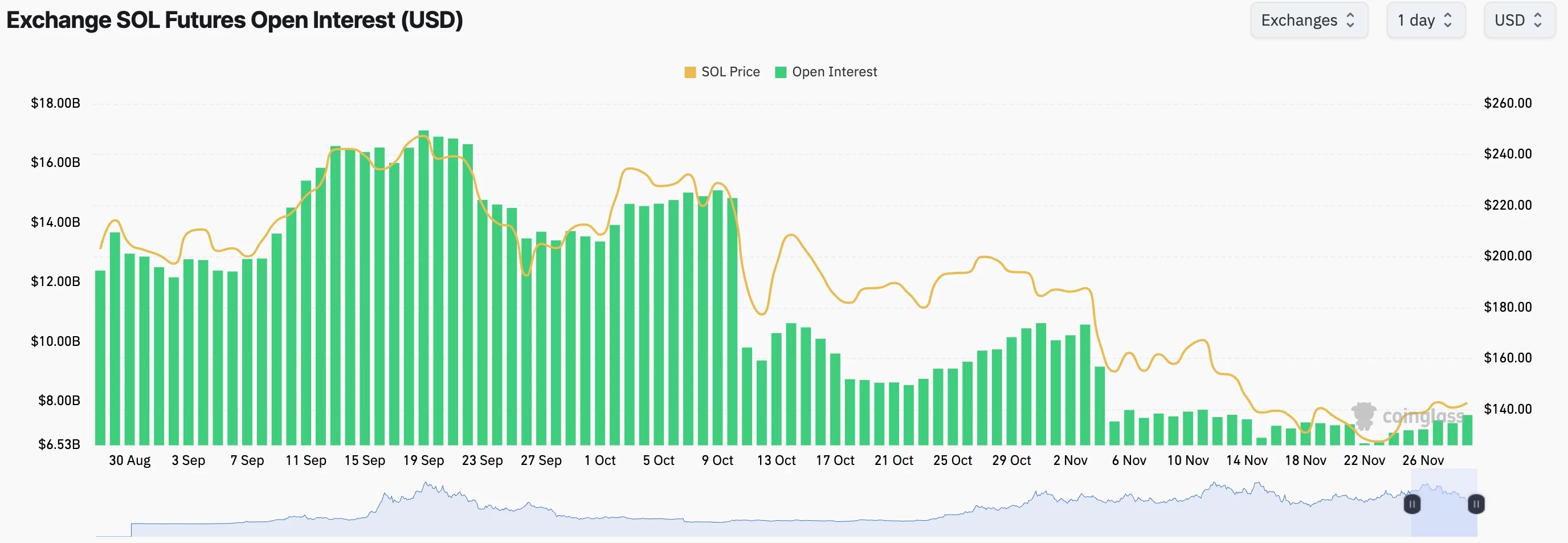Click the left pause-style range handle
The height and width of the screenshot is (543, 1568).
pos(1412,504)
